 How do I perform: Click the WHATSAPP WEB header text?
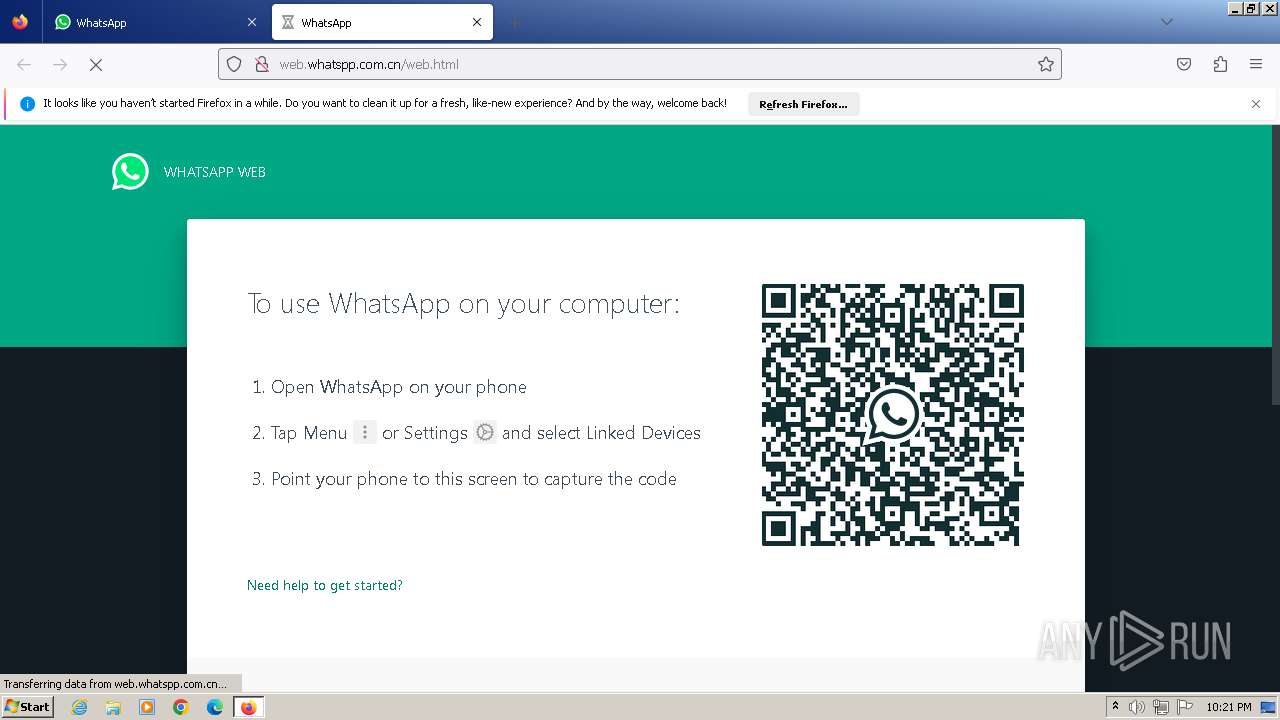click(x=215, y=172)
